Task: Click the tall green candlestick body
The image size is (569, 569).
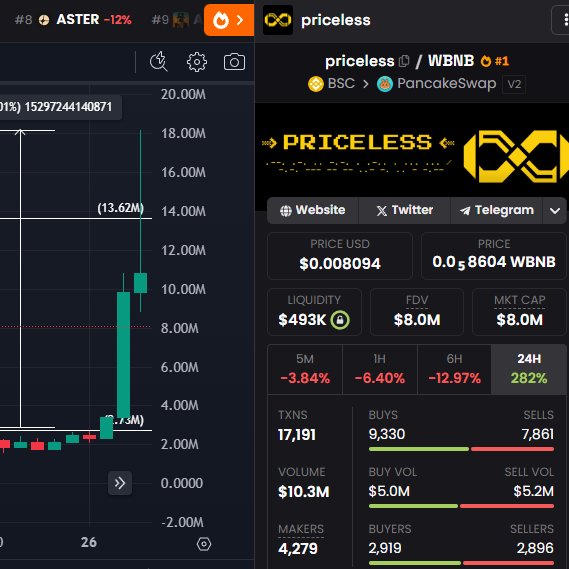Action: (123, 355)
